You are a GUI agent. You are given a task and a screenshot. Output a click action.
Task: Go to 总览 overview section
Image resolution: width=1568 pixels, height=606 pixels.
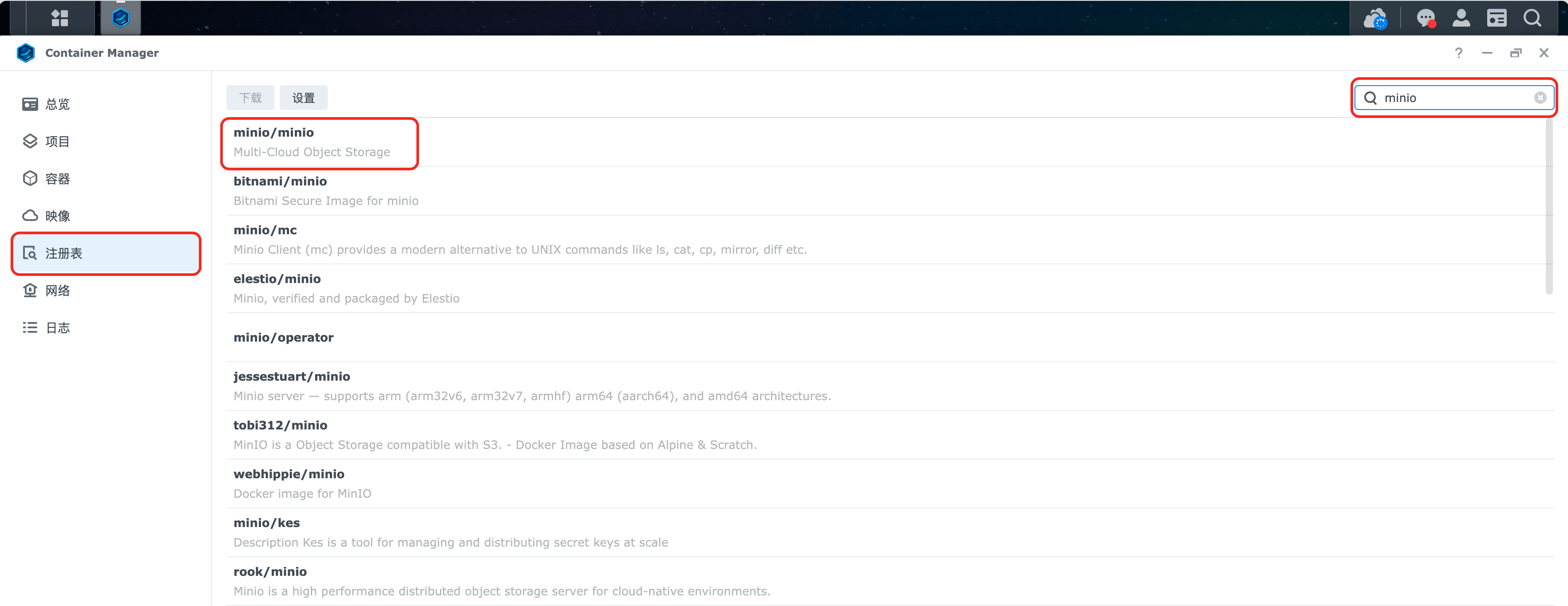click(x=57, y=104)
